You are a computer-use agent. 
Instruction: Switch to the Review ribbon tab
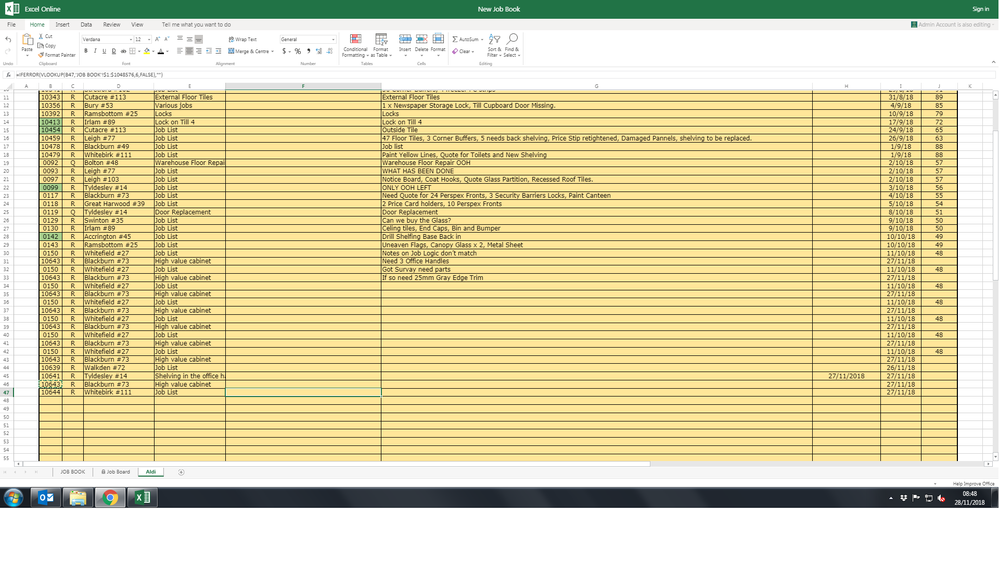coord(111,25)
